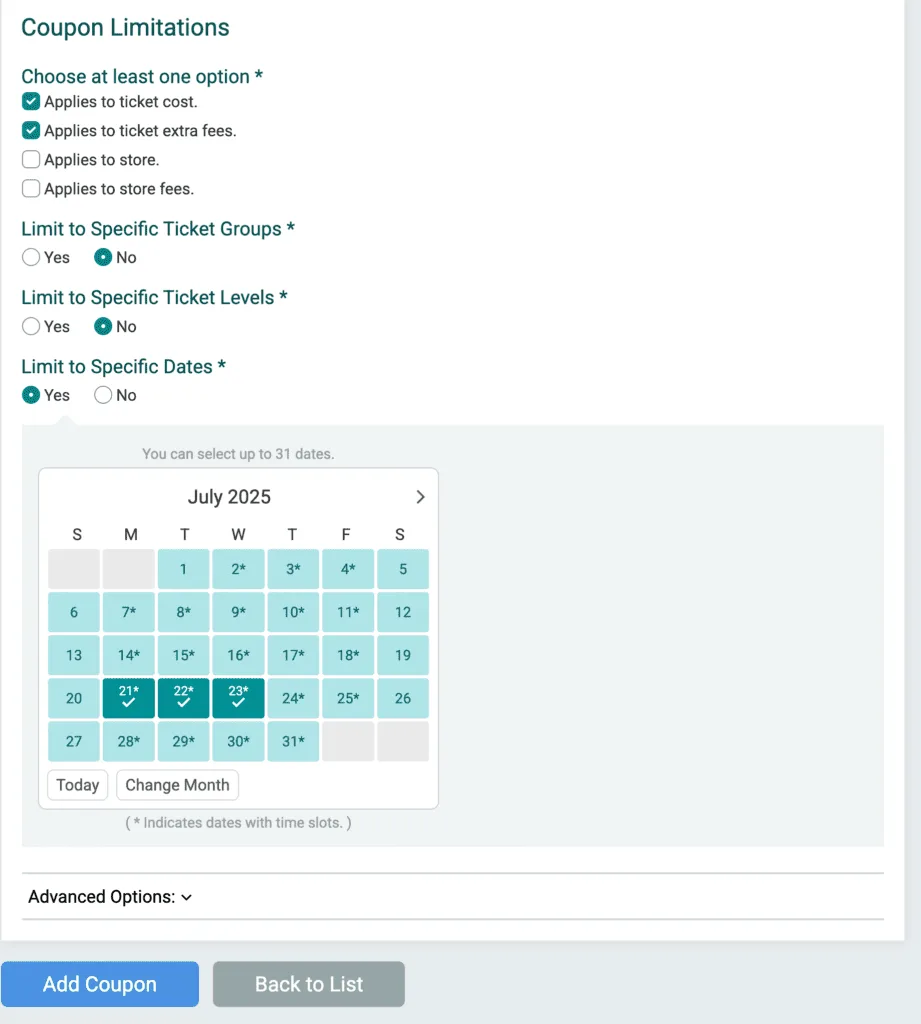
Task: Select Yes for Limit to Ticket Levels
Action: (x=31, y=327)
